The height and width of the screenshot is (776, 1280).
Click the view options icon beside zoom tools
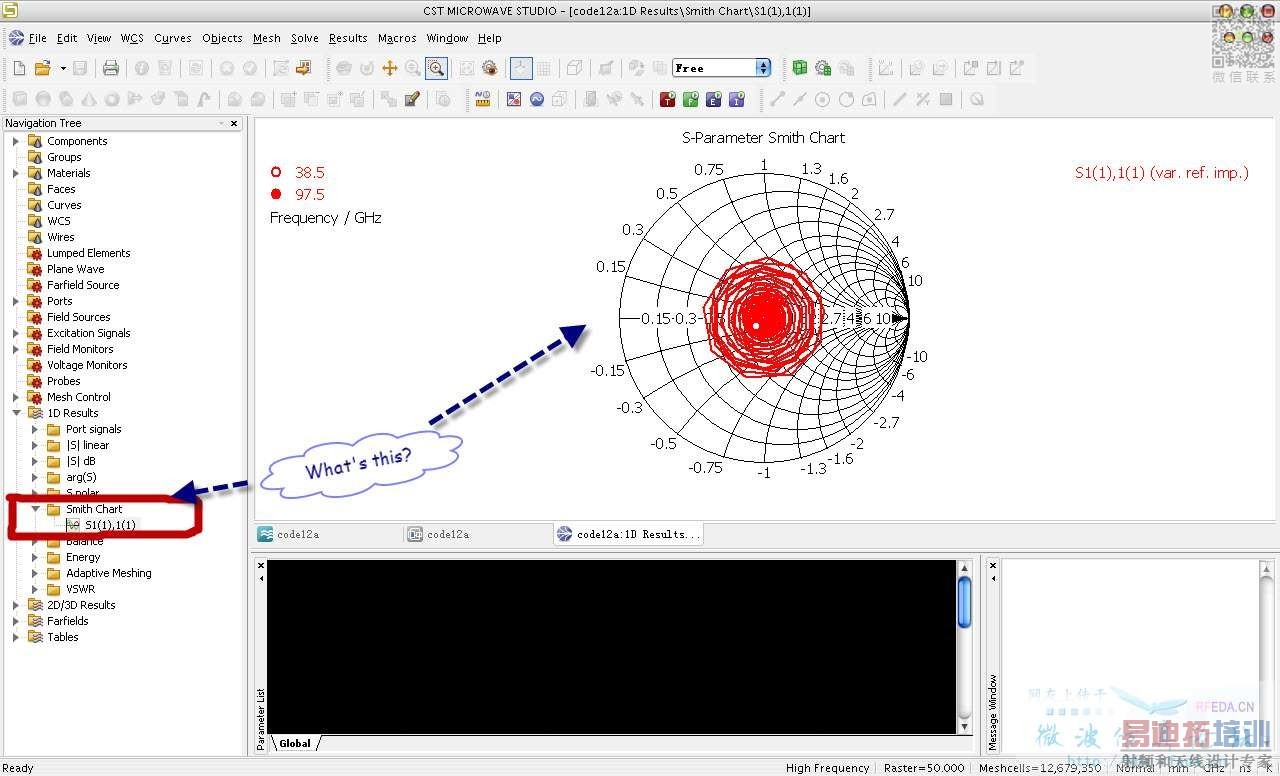(x=490, y=68)
